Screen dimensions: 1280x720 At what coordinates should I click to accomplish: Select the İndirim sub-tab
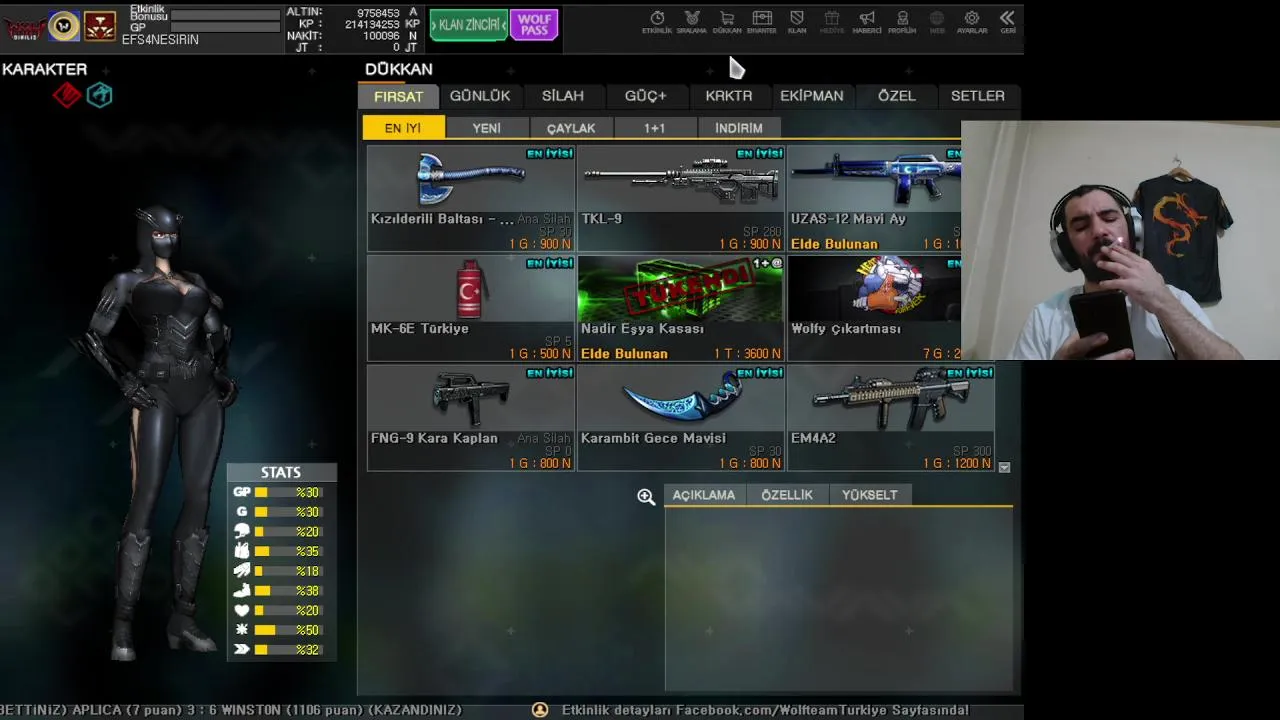tap(739, 128)
